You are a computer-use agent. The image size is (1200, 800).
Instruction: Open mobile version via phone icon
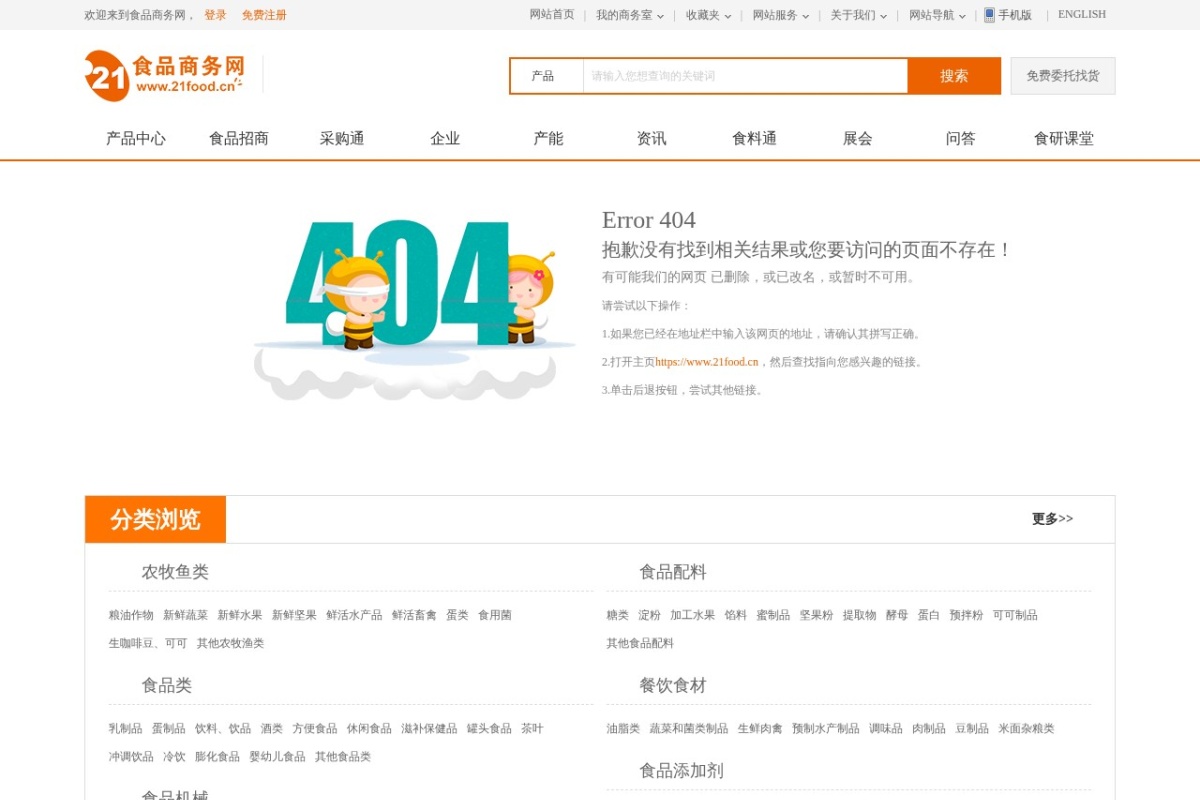tap(989, 15)
